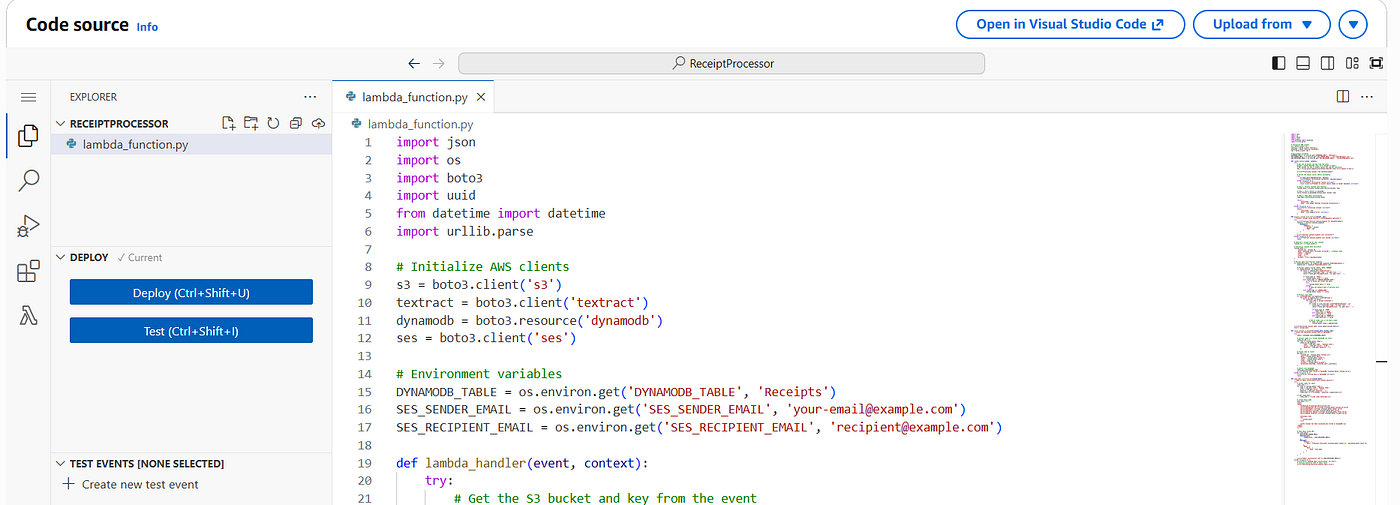Click line number 12 in the gutter
The height and width of the screenshot is (505, 1400).
(x=365, y=338)
